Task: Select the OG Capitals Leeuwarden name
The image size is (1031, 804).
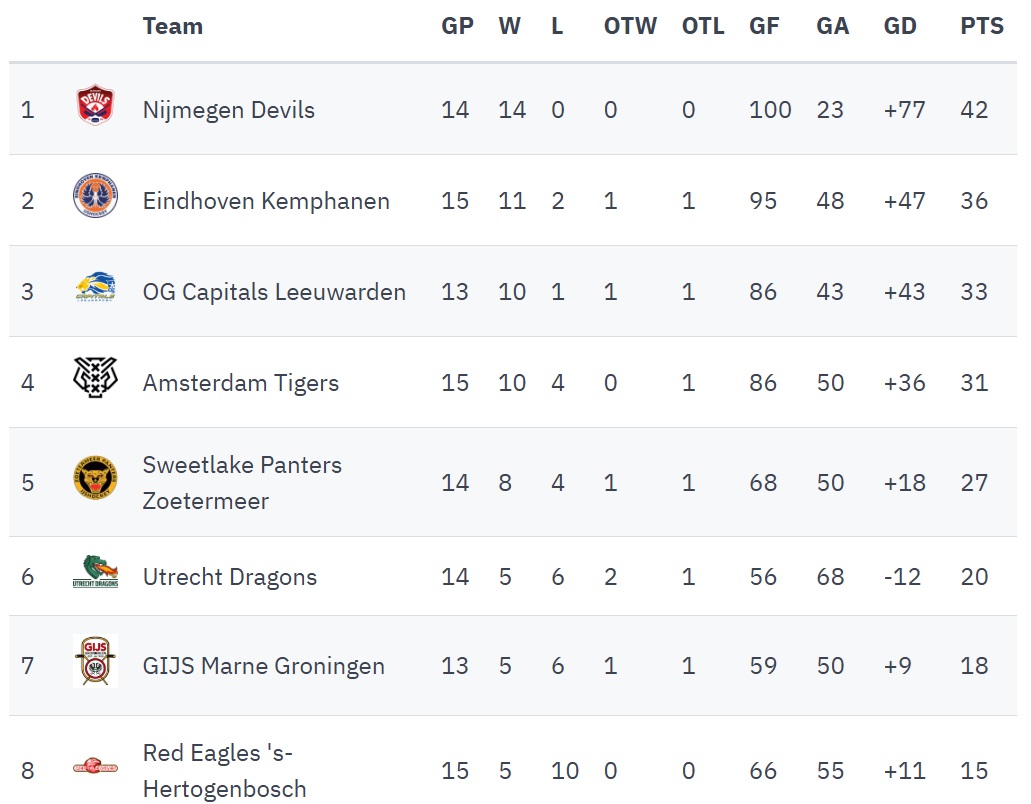Action: (274, 292)
